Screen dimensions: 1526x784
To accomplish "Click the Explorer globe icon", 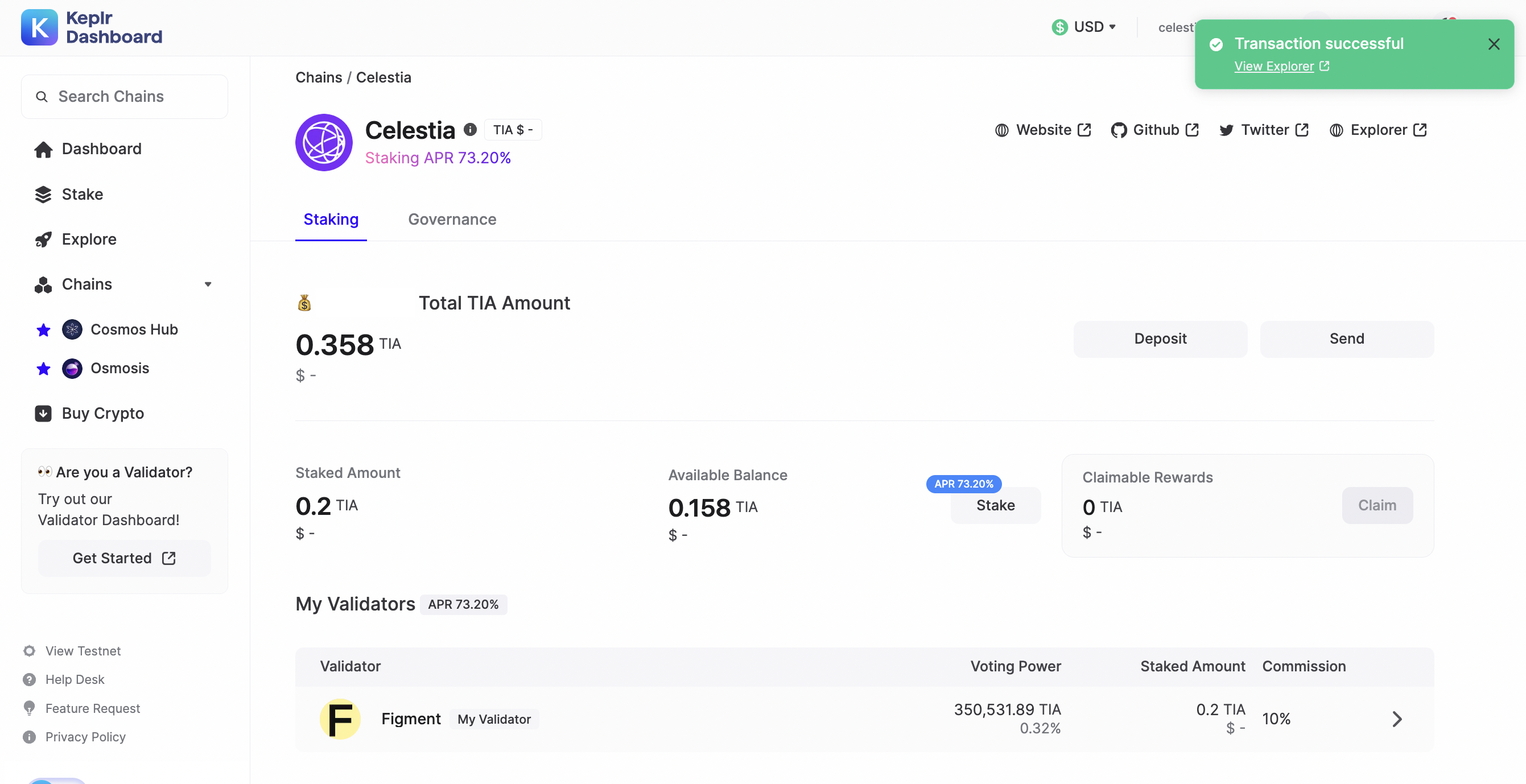I will (1337, 130).
